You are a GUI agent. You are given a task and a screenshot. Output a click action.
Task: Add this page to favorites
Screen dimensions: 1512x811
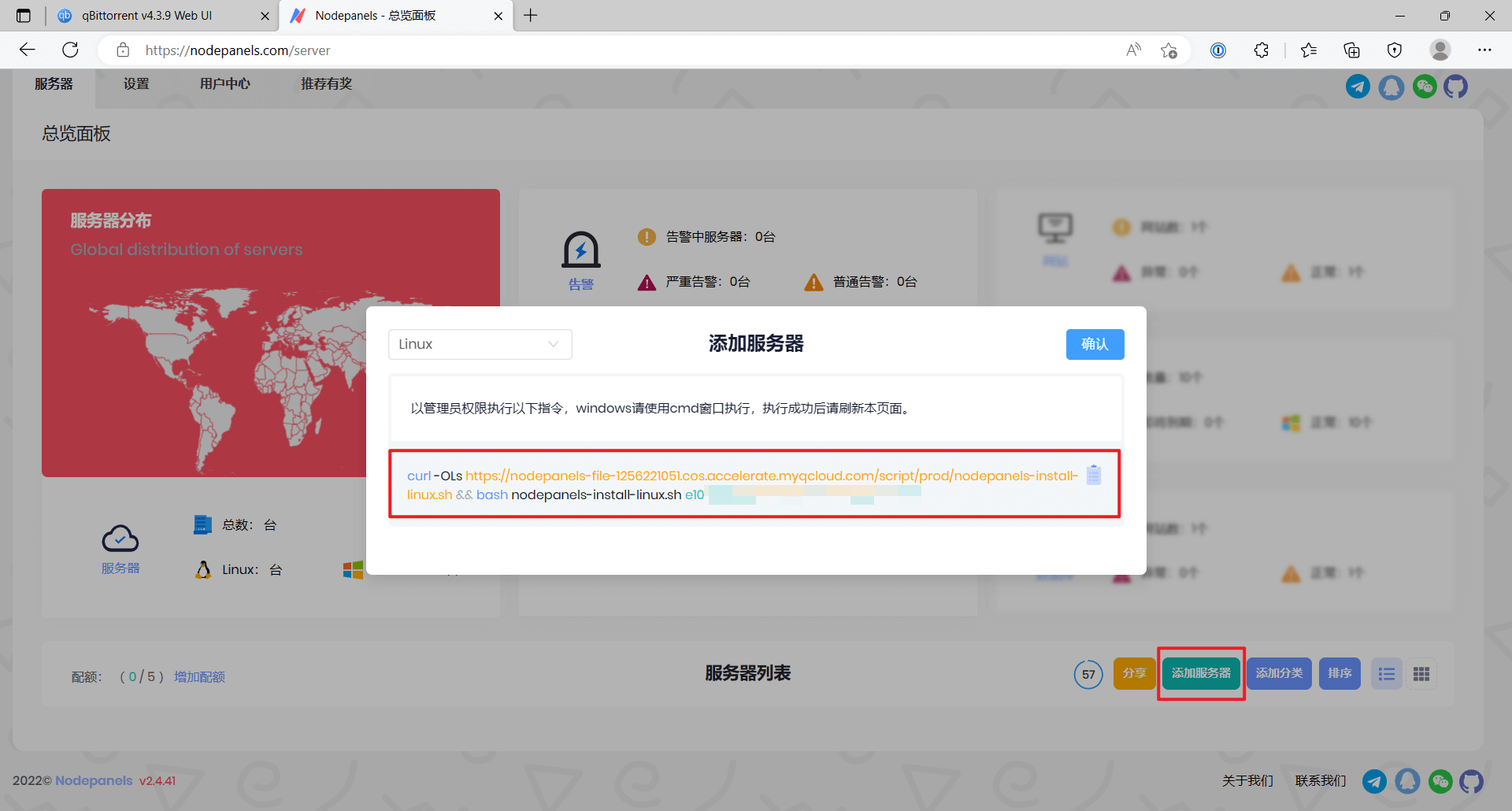pyautogui.click(x=1169, y=50)
